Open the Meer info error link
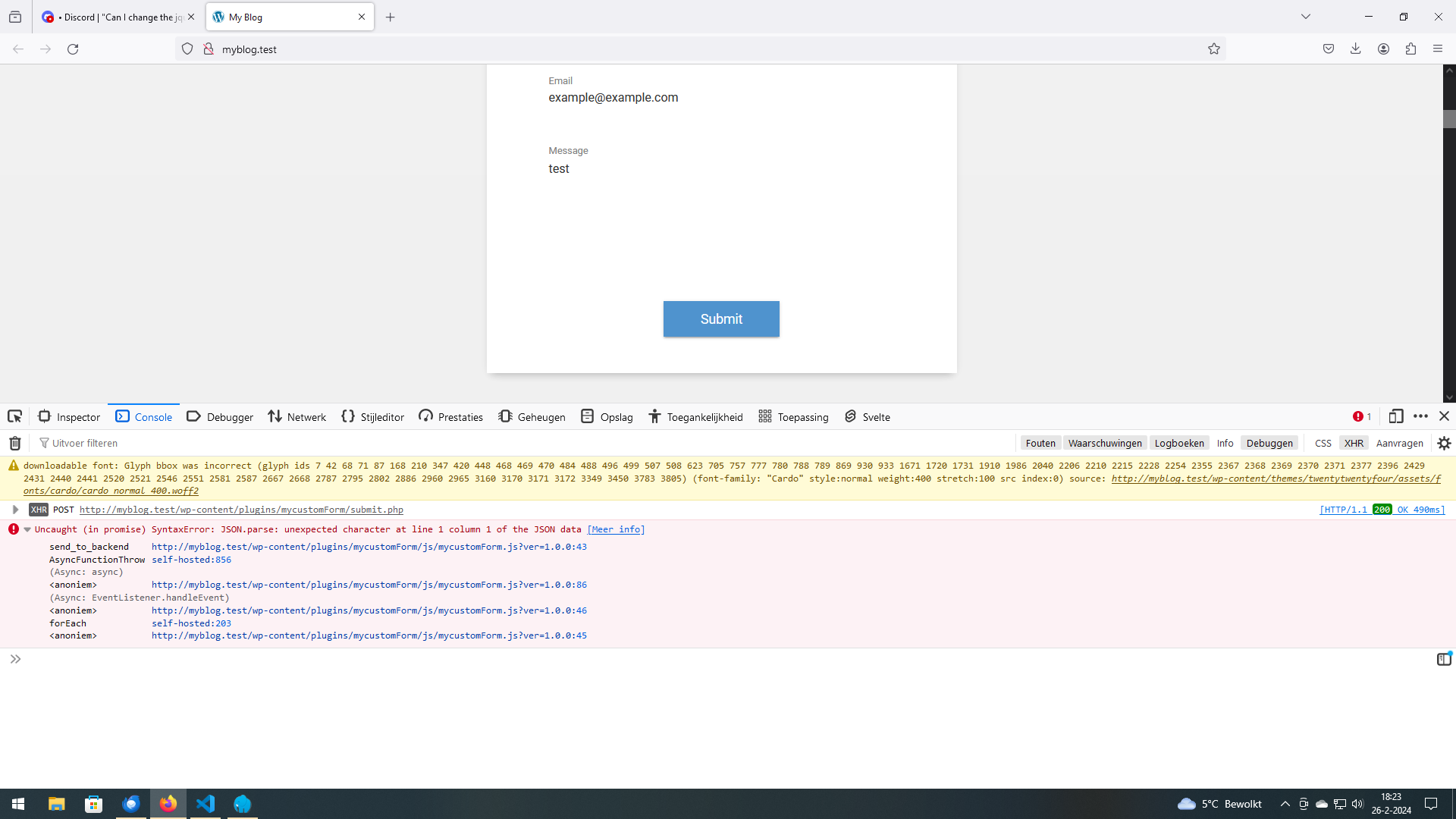The width and height of the screenshot is (1456, 819). click(x=616, y=529)
